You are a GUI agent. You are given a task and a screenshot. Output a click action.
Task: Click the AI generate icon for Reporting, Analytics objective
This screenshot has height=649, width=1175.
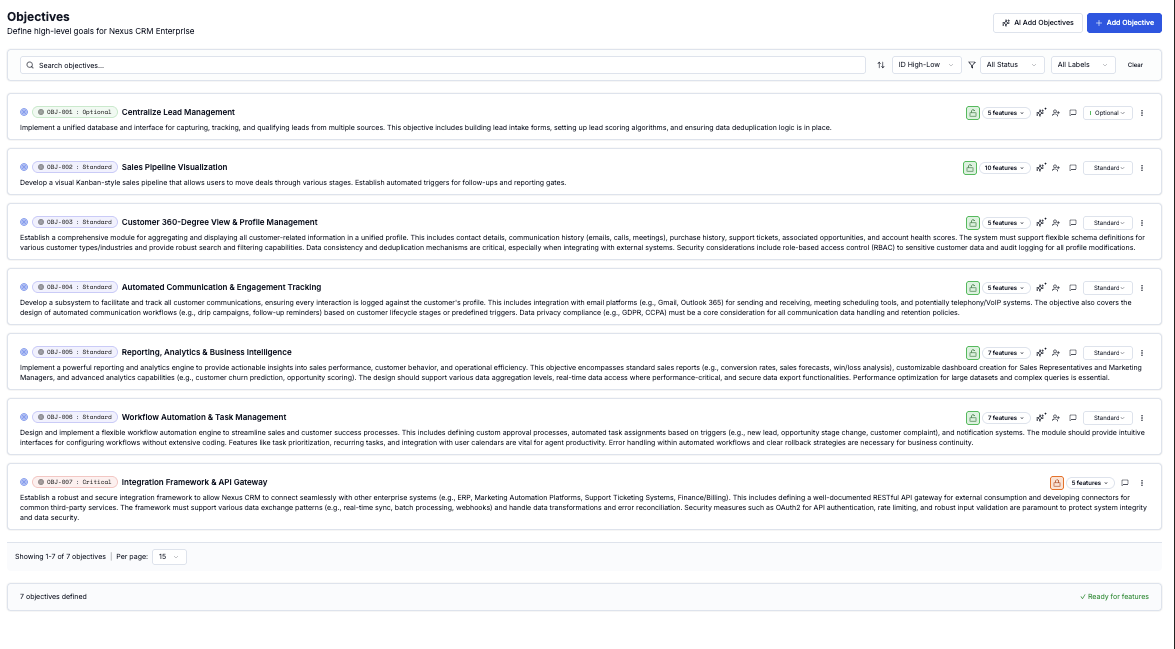click(x=1040, y=353)
